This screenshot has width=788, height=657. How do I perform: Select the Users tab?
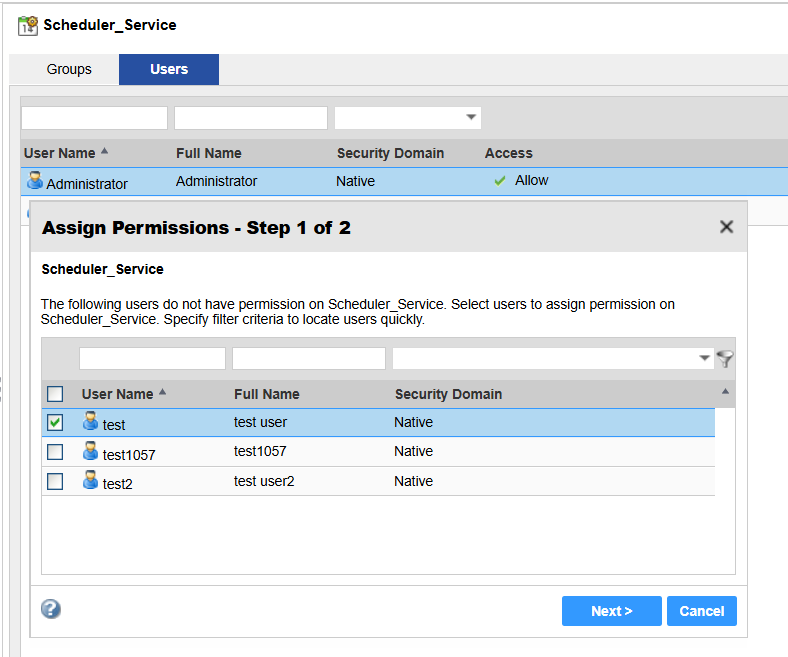(169, 69)
